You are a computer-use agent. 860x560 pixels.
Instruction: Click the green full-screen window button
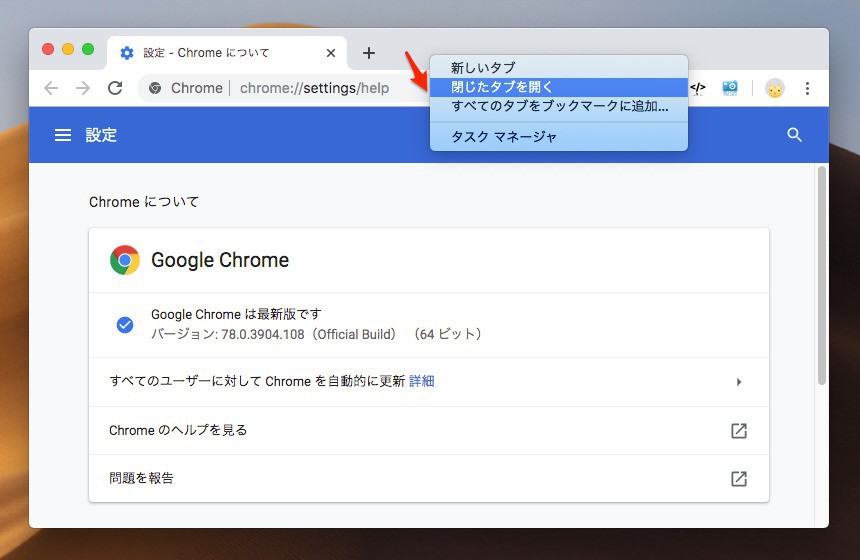coord(88,49)
